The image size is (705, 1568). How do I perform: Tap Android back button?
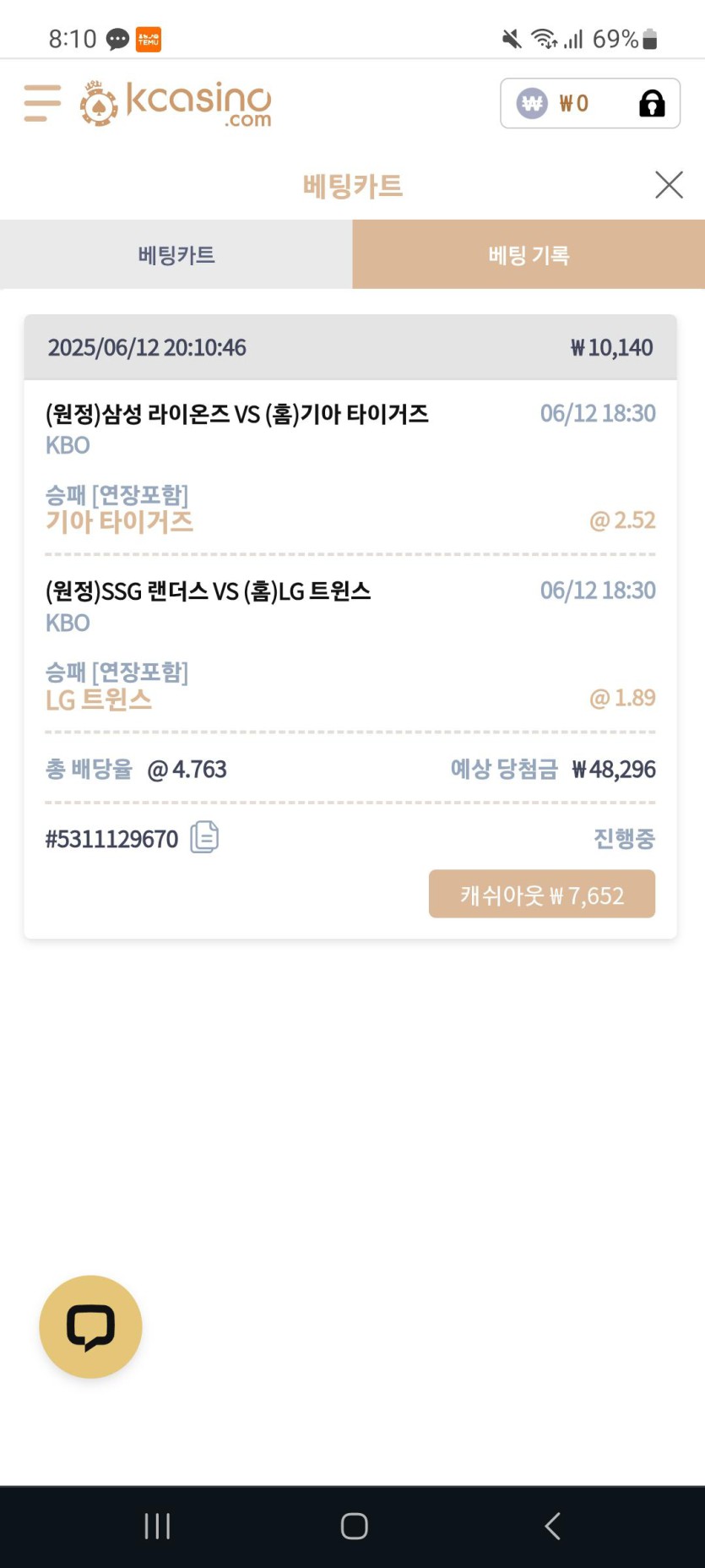(552, 1526)
